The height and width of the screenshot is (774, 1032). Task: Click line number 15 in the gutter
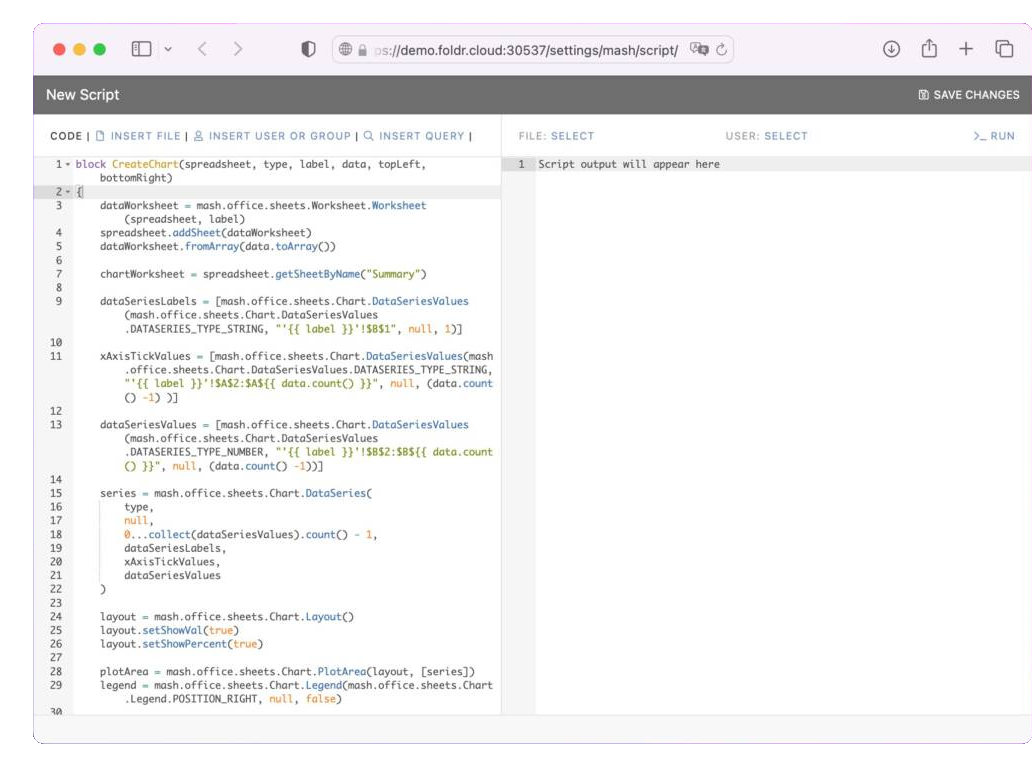click(56, 493)
